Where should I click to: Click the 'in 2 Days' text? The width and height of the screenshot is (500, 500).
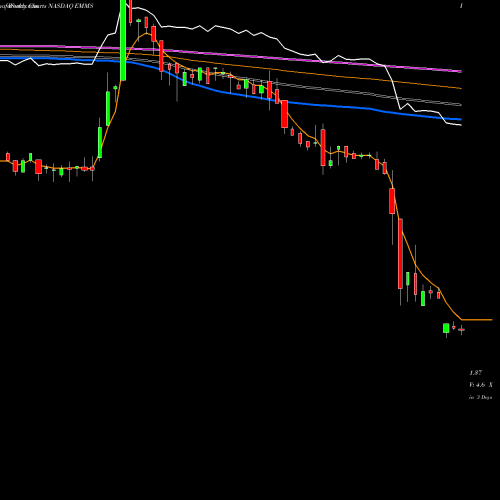tap(481, 397)
